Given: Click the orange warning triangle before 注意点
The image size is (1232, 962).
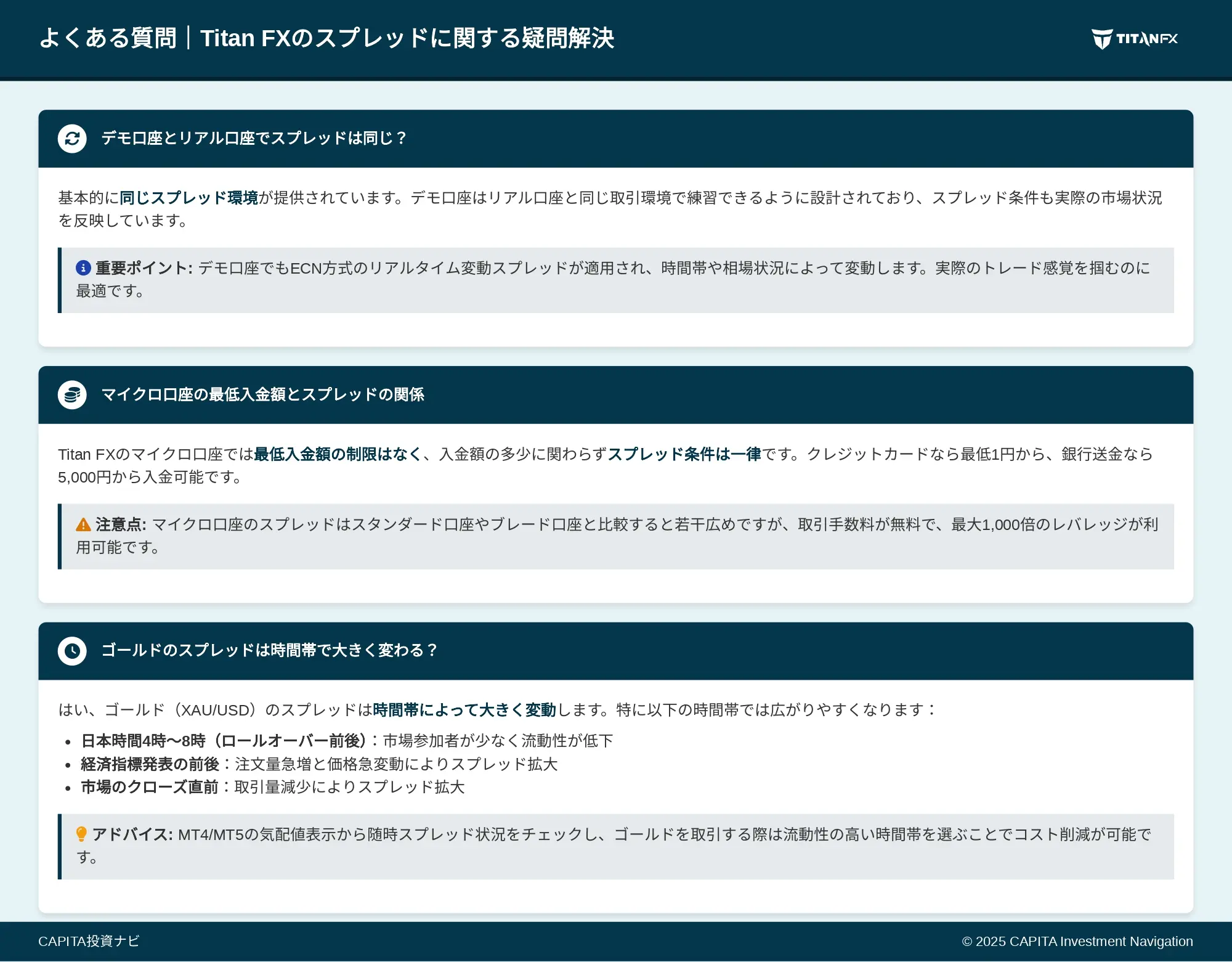Looking at the screenshot, I should [83, 524].
